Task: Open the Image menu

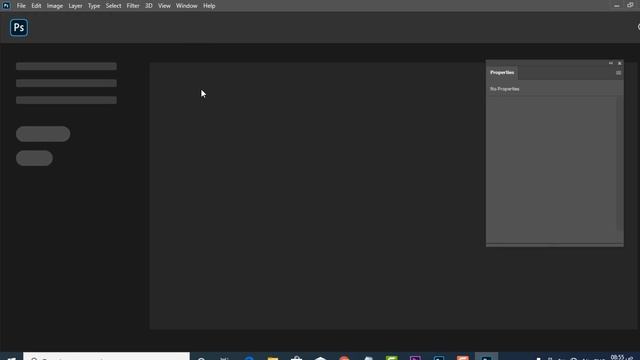Action: [55, 6]
